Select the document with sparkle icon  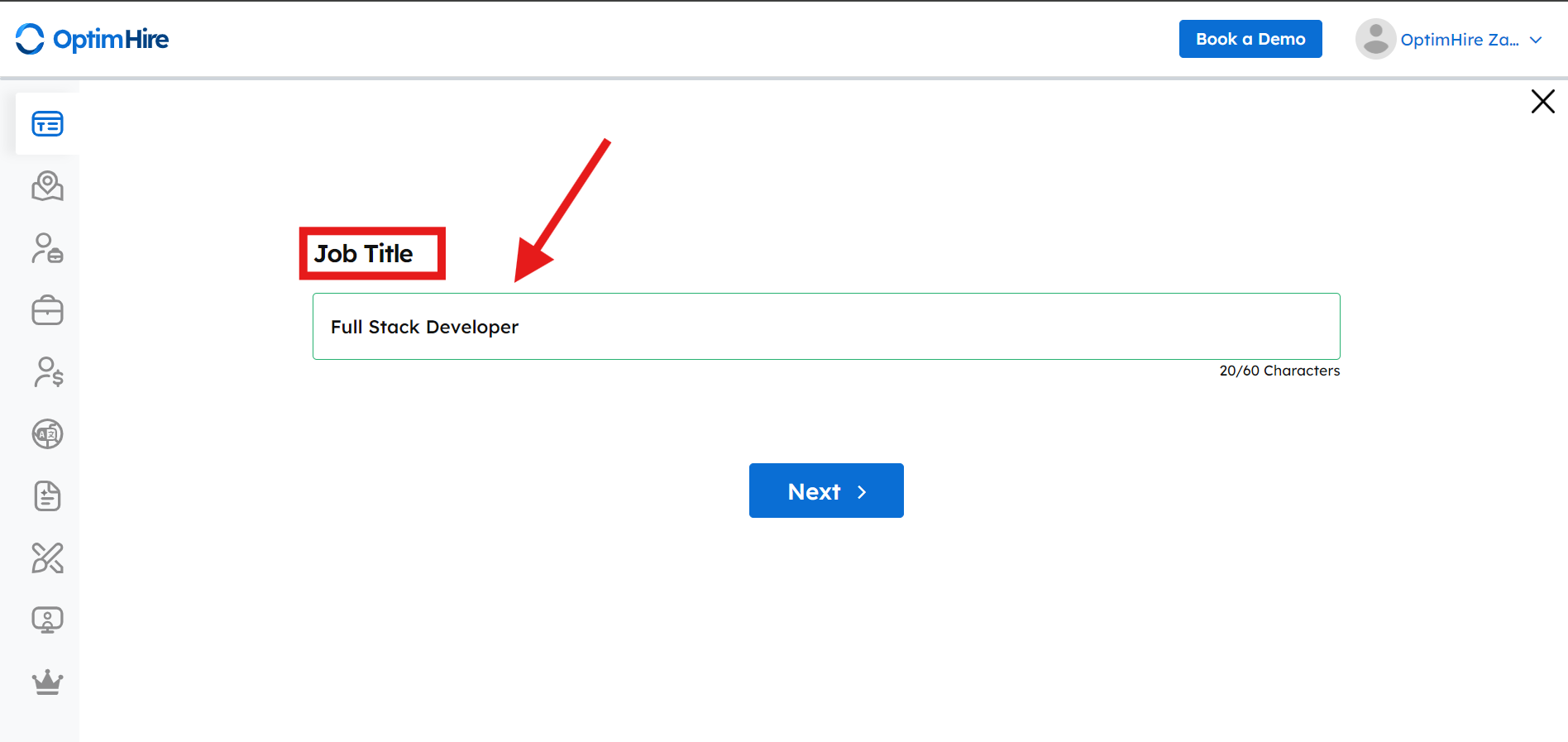(x=47, y=496)
